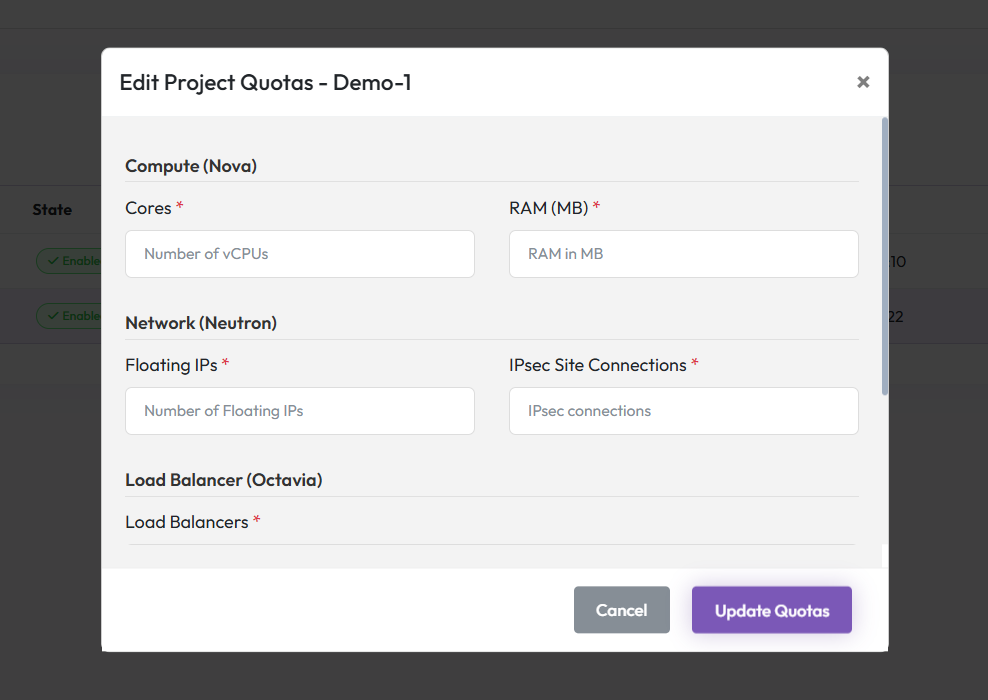988x700 pixels.
Task: Submit with the Update Quotas button
Action: (x=771, y=610)
